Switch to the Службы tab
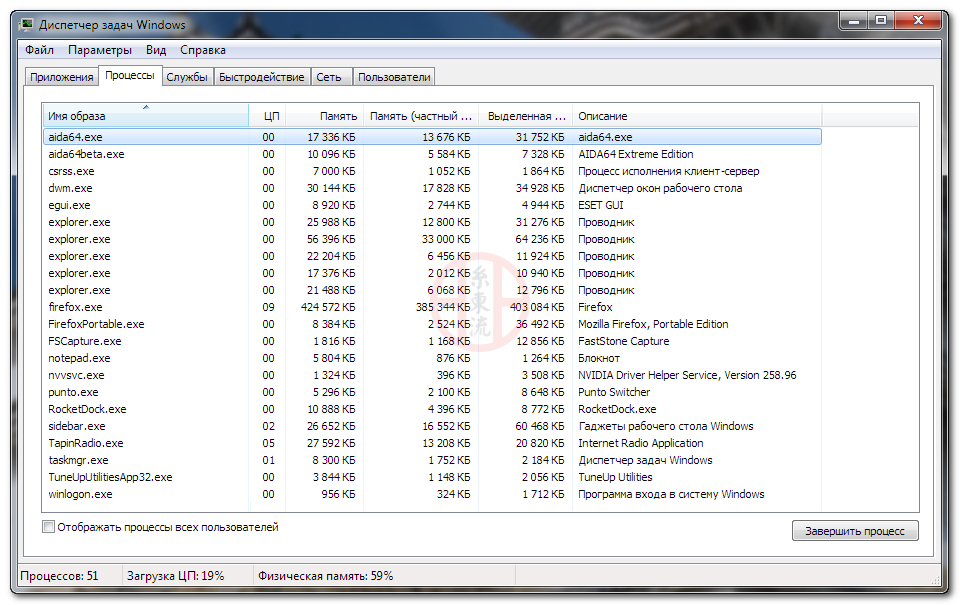This screenshot has width=960, height=605. pyautogui.click(x=187, y=77)
